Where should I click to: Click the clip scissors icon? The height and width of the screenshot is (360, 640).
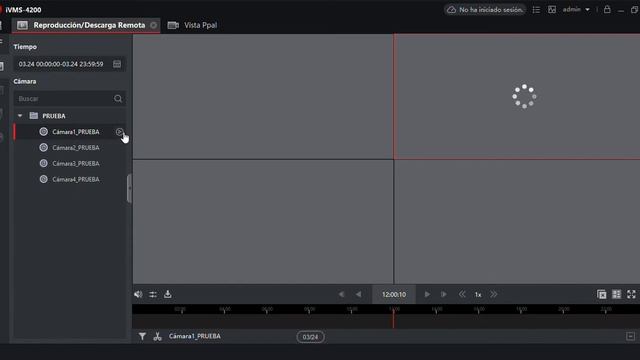[158, 336]
